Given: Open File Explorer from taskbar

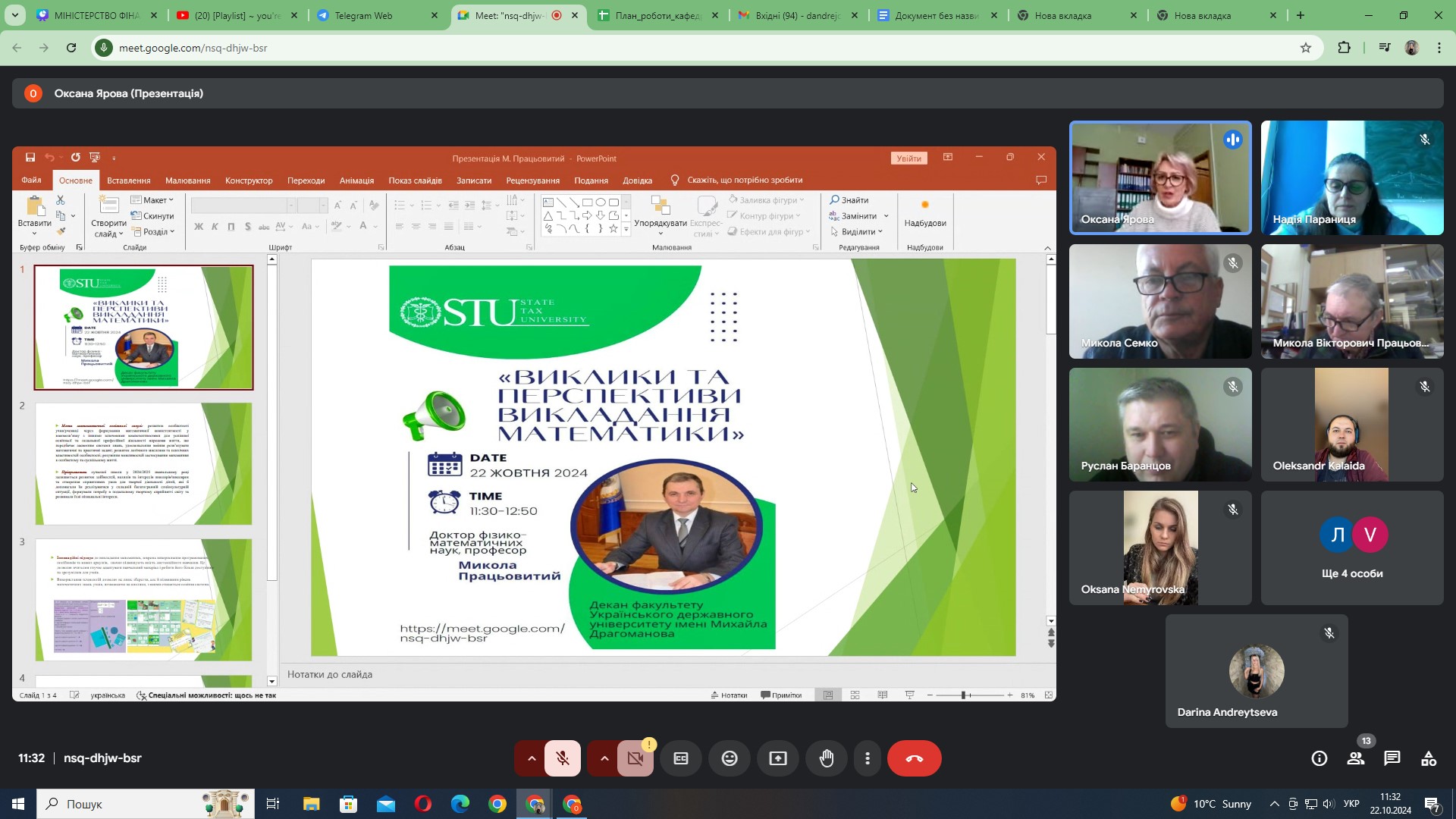Looking at the screenshot, I should click(x=312, y=805).
